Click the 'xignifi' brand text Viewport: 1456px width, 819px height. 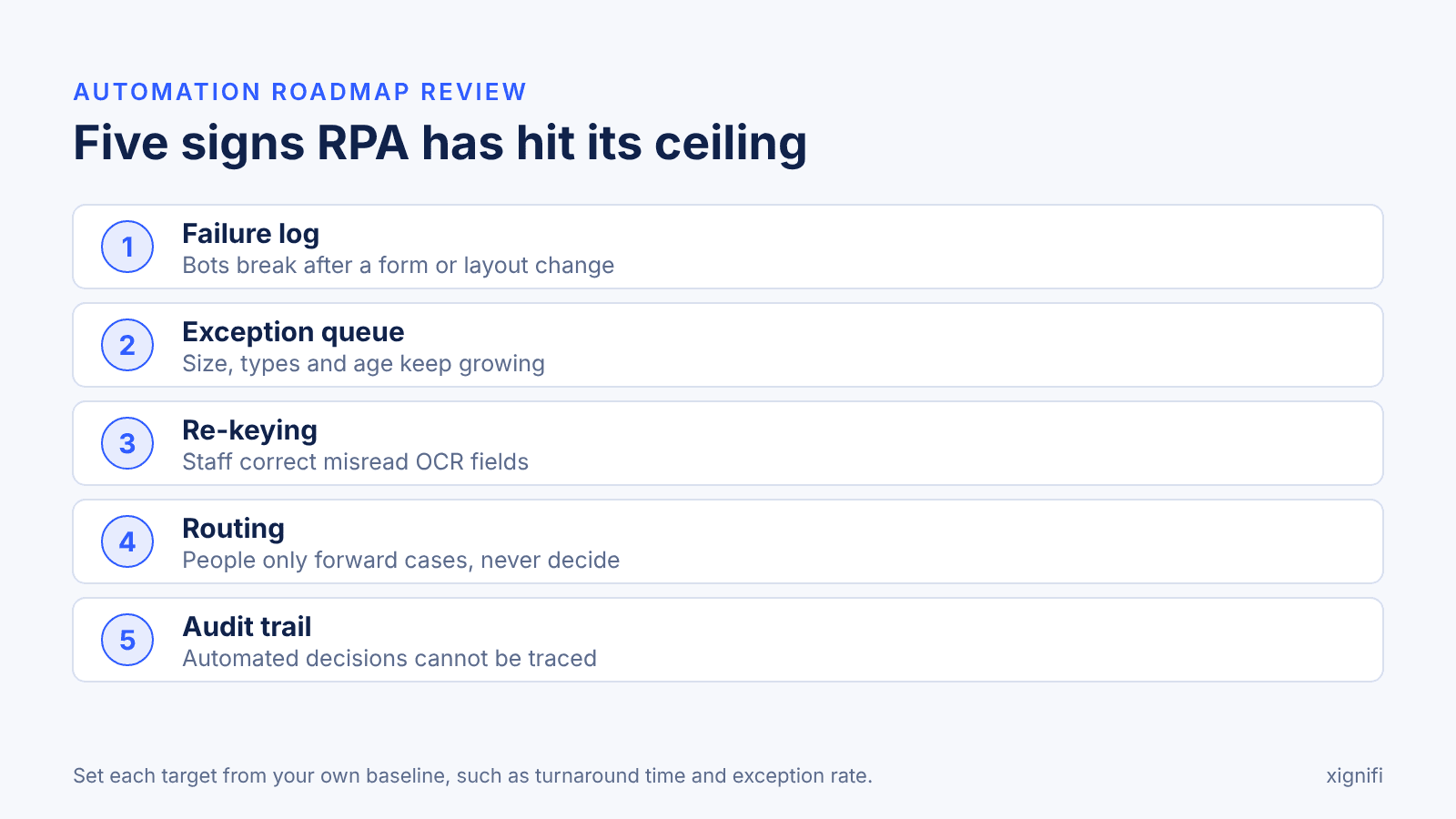tap(1355, 776)
